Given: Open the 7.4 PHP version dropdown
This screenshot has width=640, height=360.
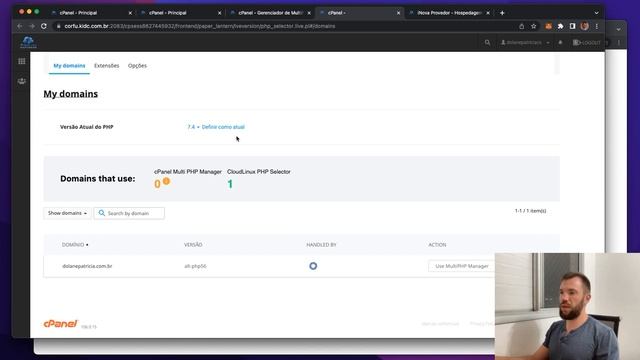Looking at the screenshot, I should 193,127.
